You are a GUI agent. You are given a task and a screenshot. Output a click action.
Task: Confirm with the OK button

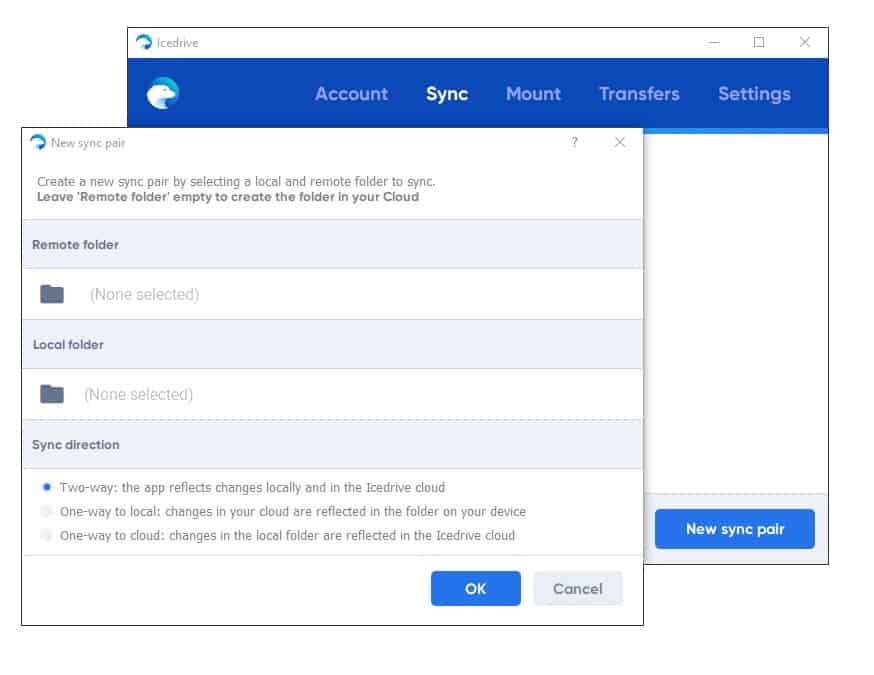click(475, 589)
